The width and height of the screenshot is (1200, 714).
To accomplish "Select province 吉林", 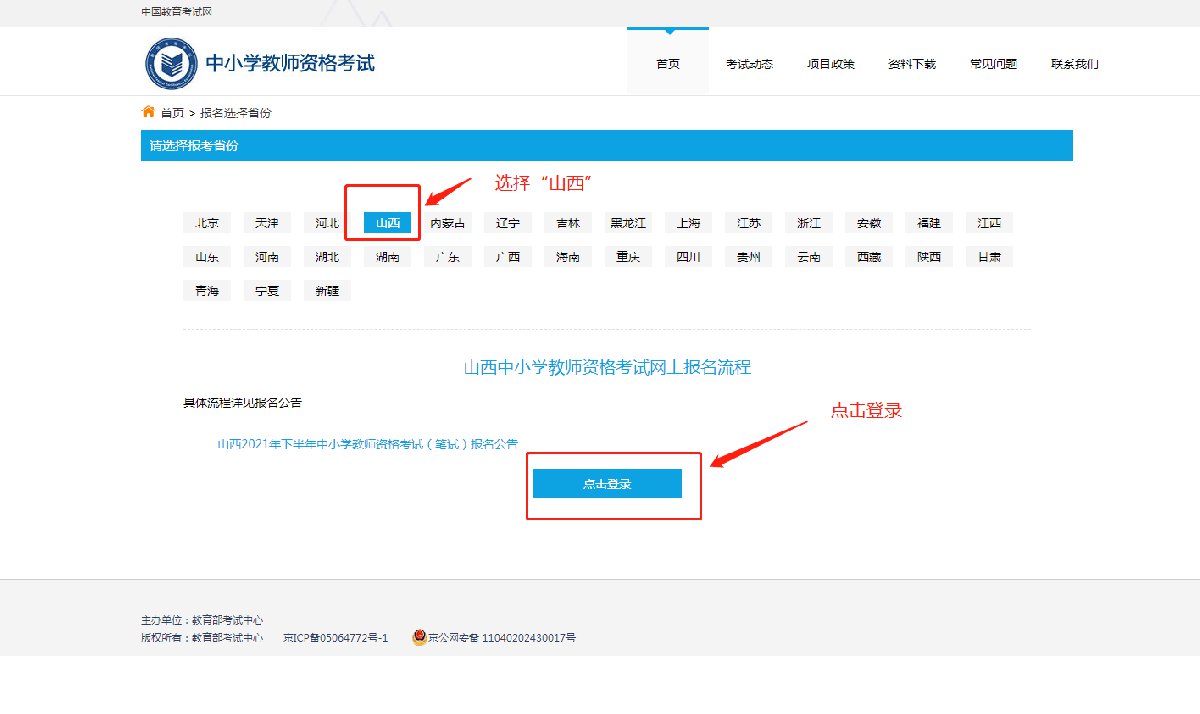I will (568, 223).
